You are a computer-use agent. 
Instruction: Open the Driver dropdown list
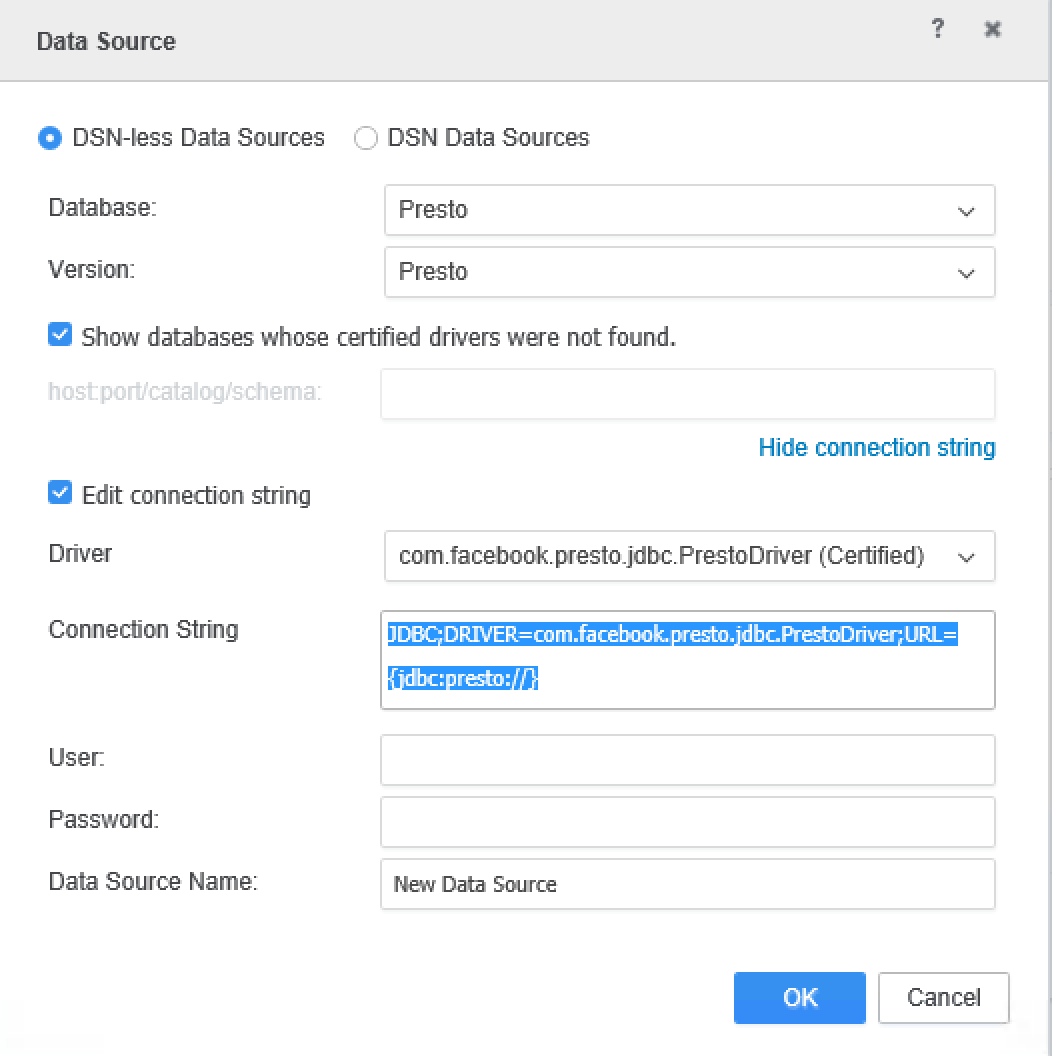pos(689,556)
